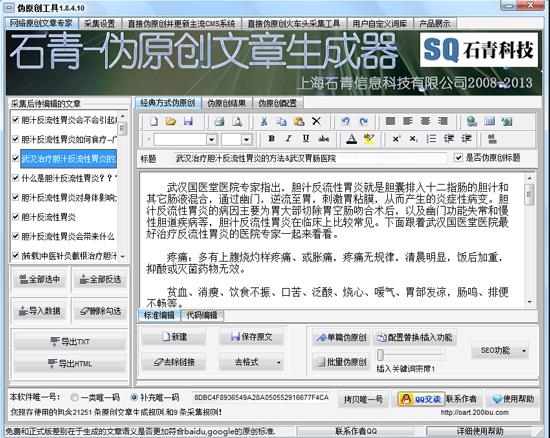Undo the last edit
This screenshot has height=438, width=550.
tap(346, 122)
